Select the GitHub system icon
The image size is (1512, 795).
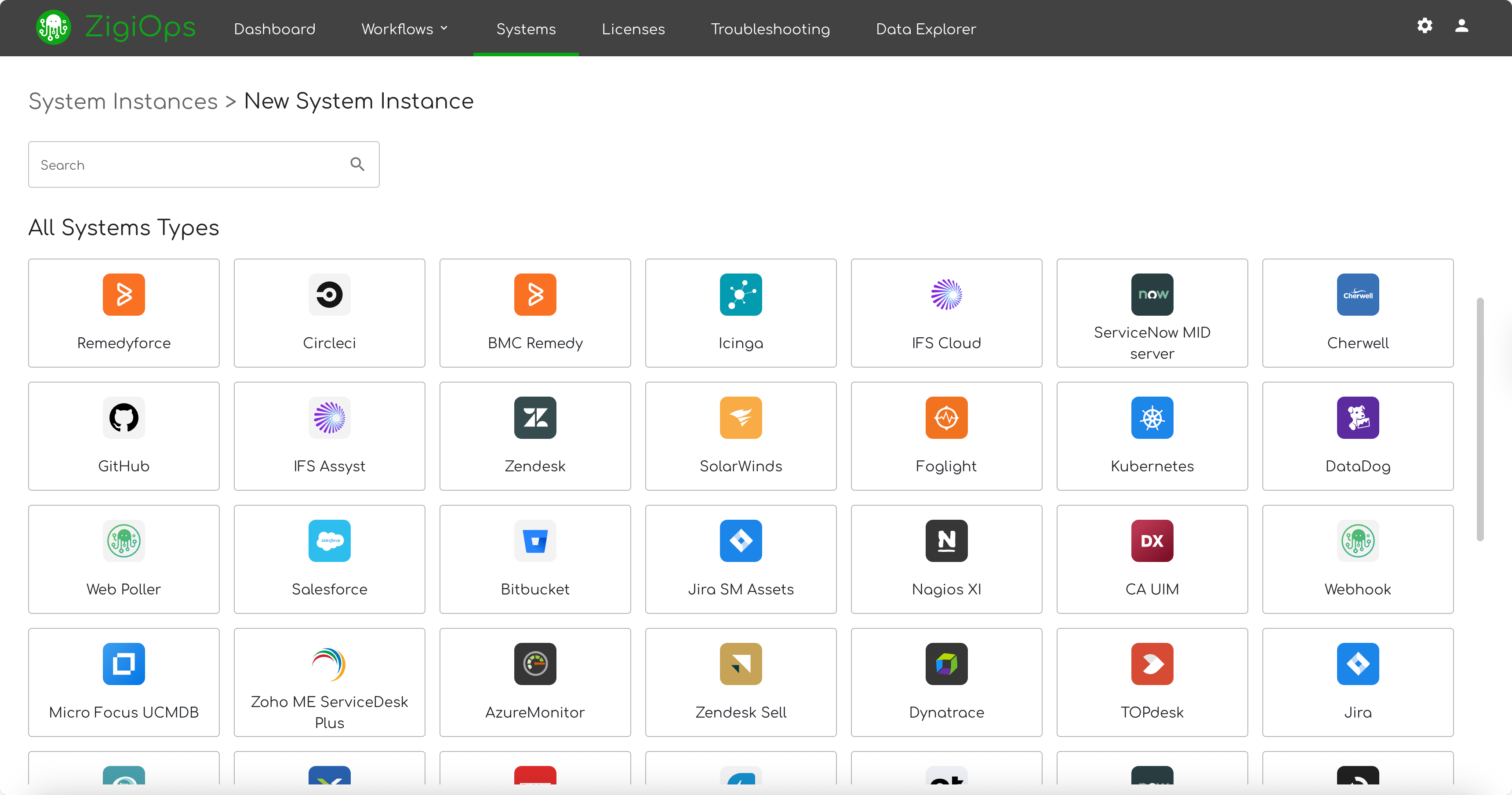tap(124, 417)
